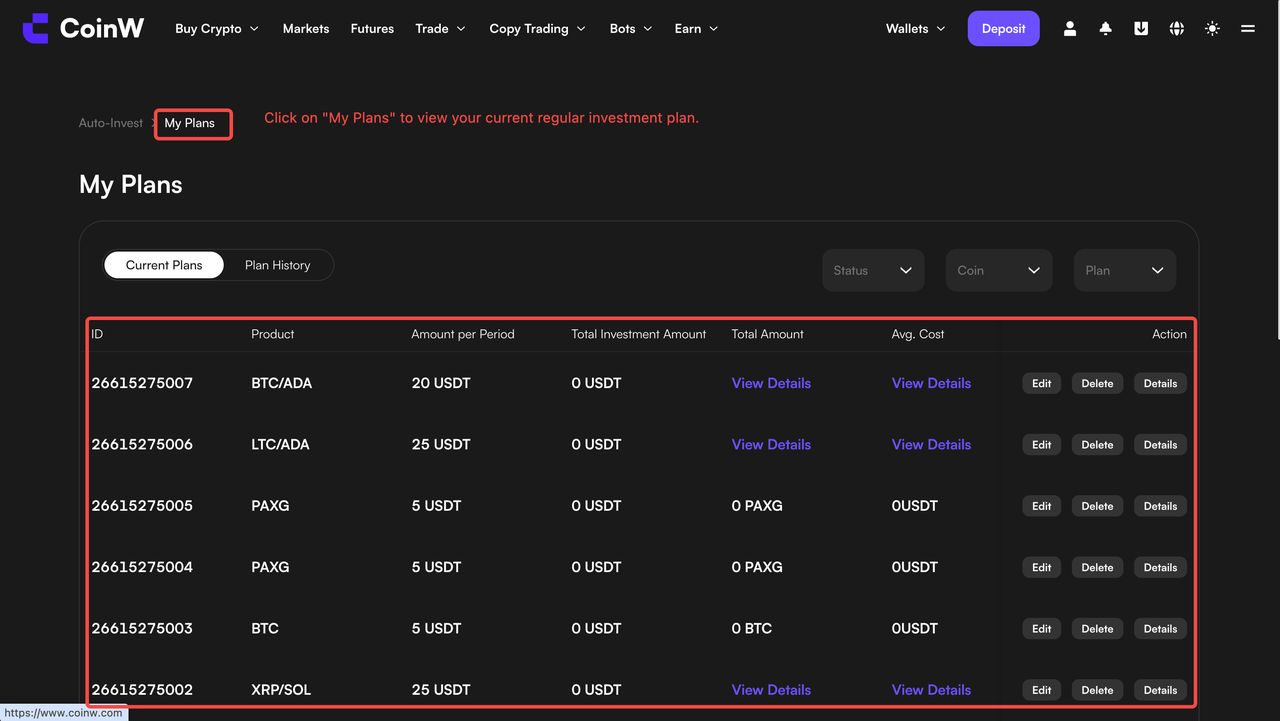
Task: Expand the Wallets menu
Action: tap(916, 29)
